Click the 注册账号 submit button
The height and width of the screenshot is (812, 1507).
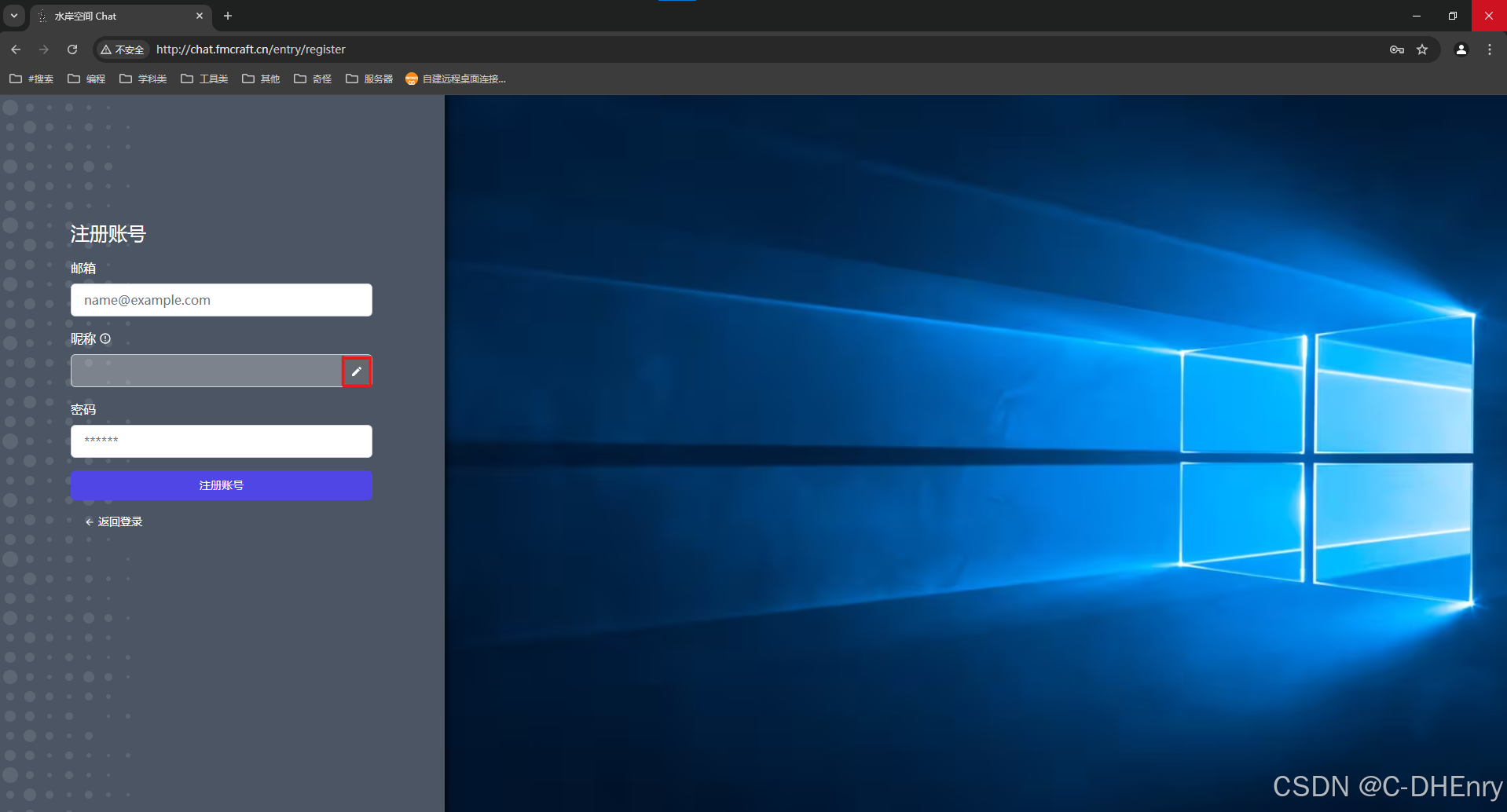[222, 485]
